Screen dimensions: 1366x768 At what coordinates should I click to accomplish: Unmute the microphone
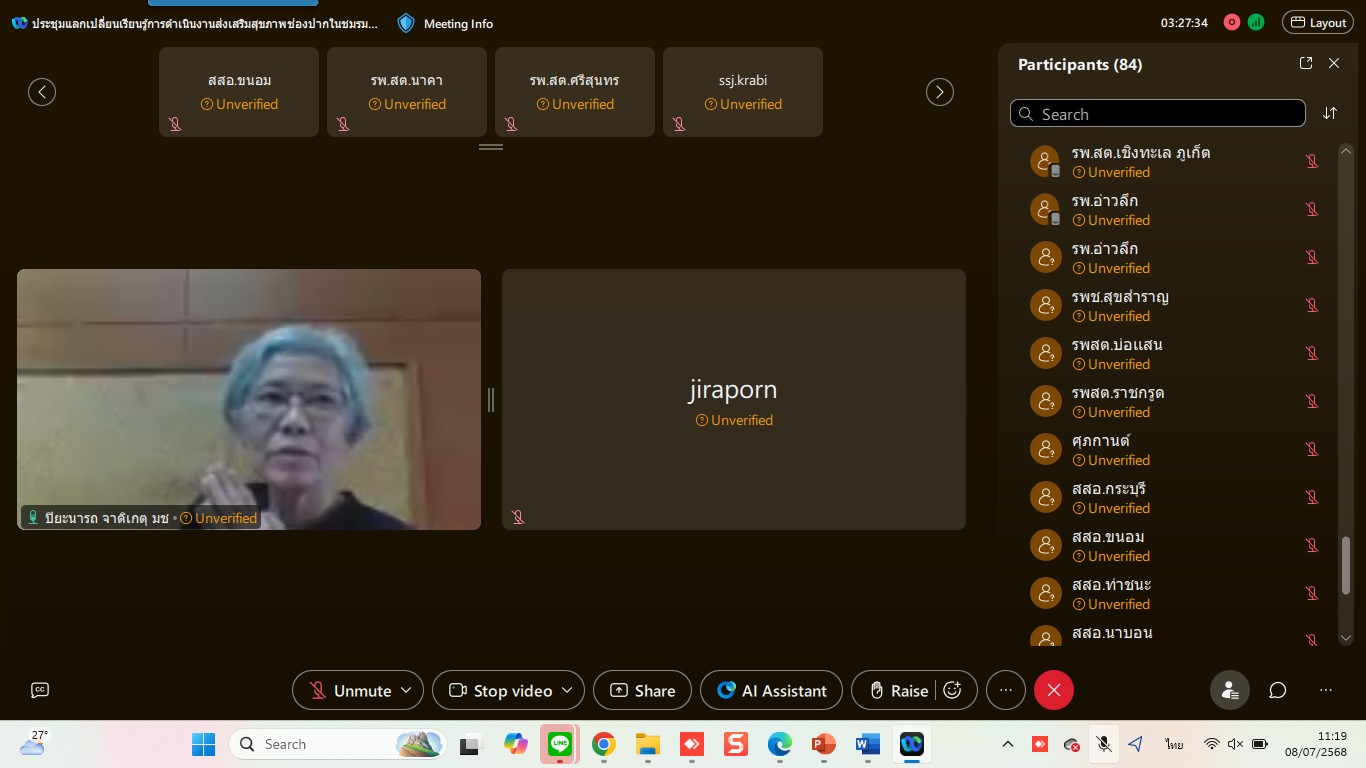tap(350, 690)
